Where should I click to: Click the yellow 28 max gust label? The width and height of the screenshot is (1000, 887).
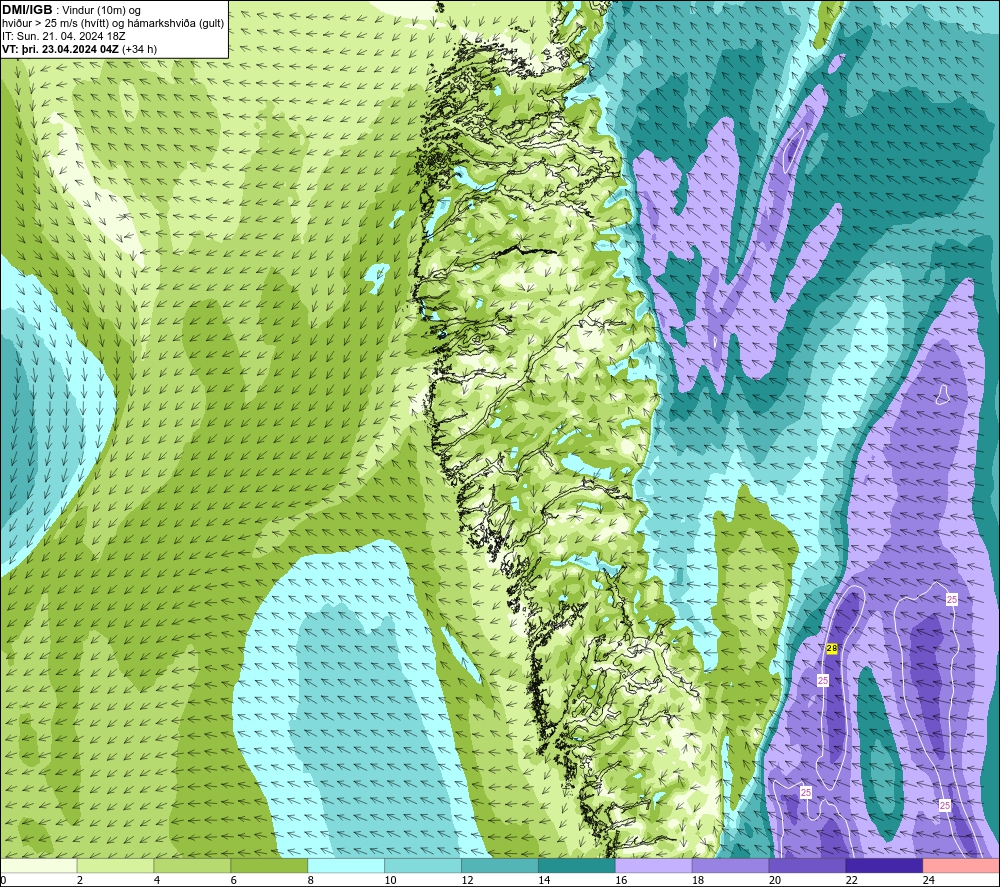coord(831,649)
